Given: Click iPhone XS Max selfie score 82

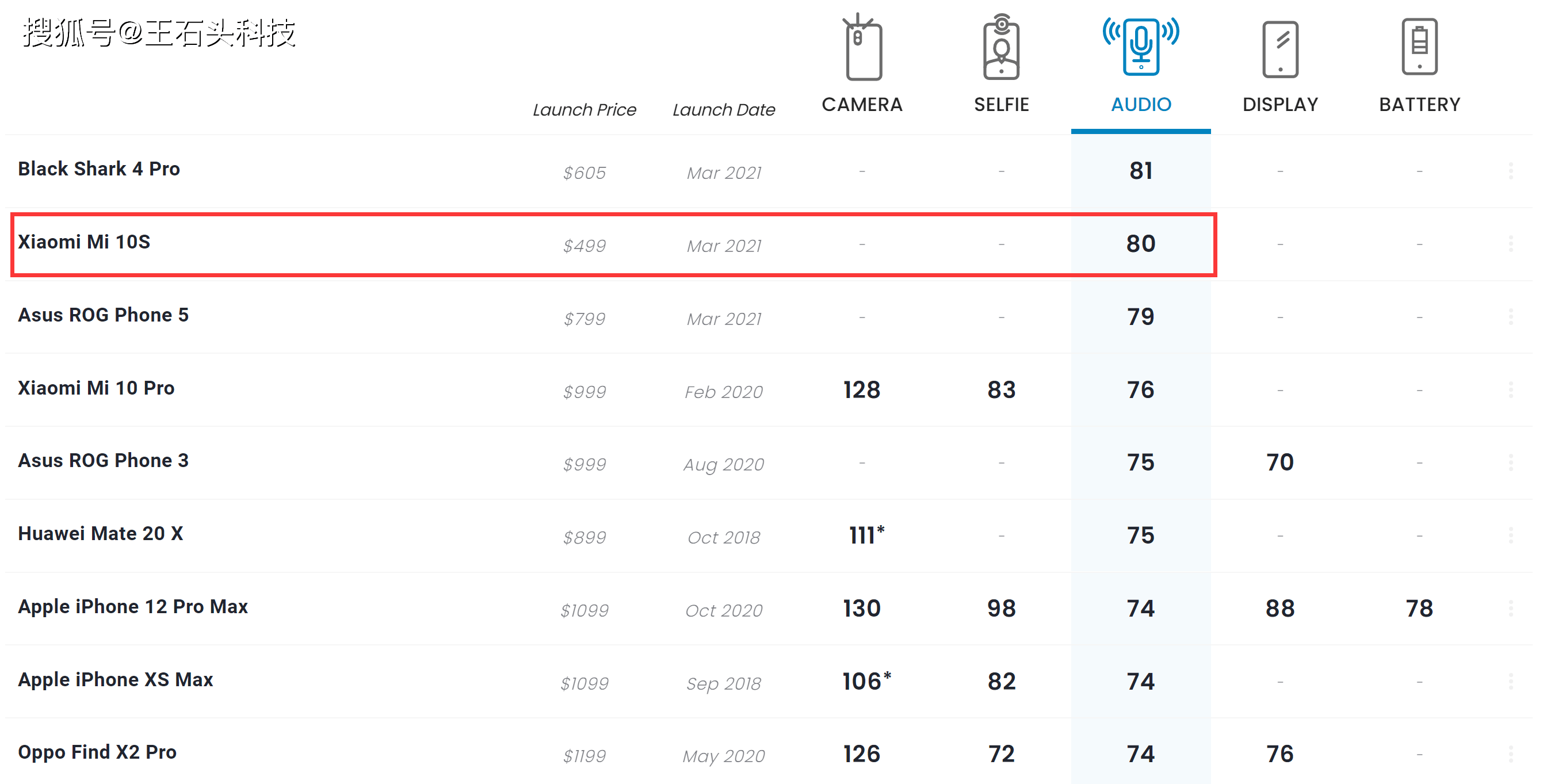Looking at the screenshot, I should click(x=1002, y=682).
